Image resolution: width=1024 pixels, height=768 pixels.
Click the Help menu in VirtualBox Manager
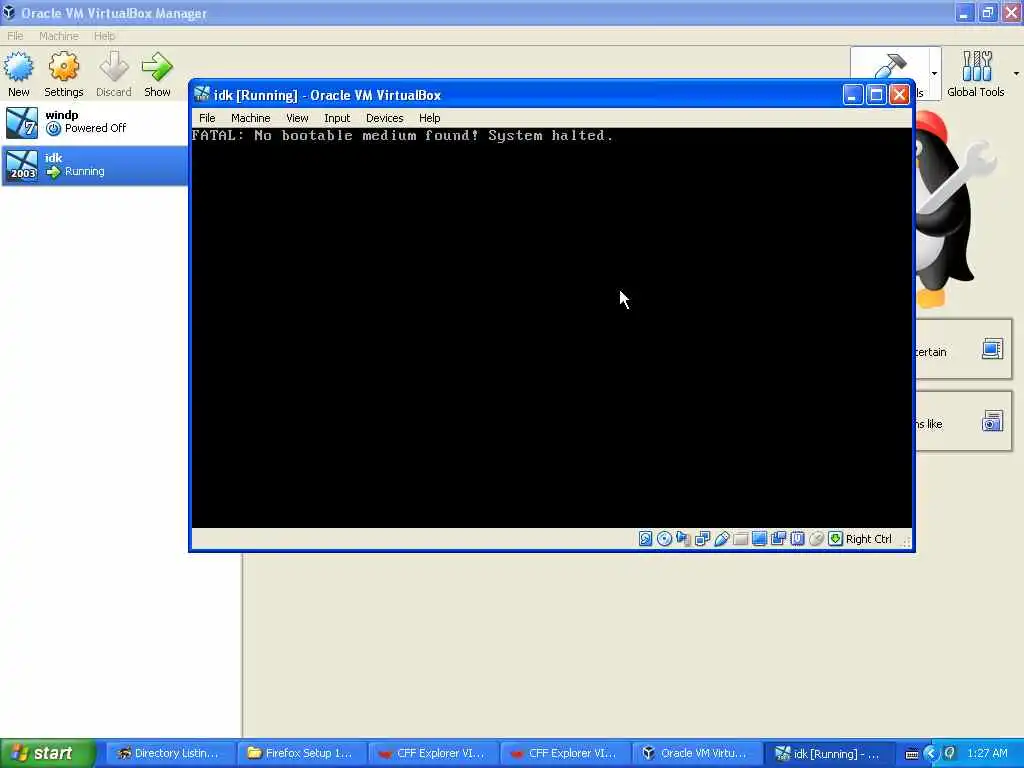click(104, 36)
